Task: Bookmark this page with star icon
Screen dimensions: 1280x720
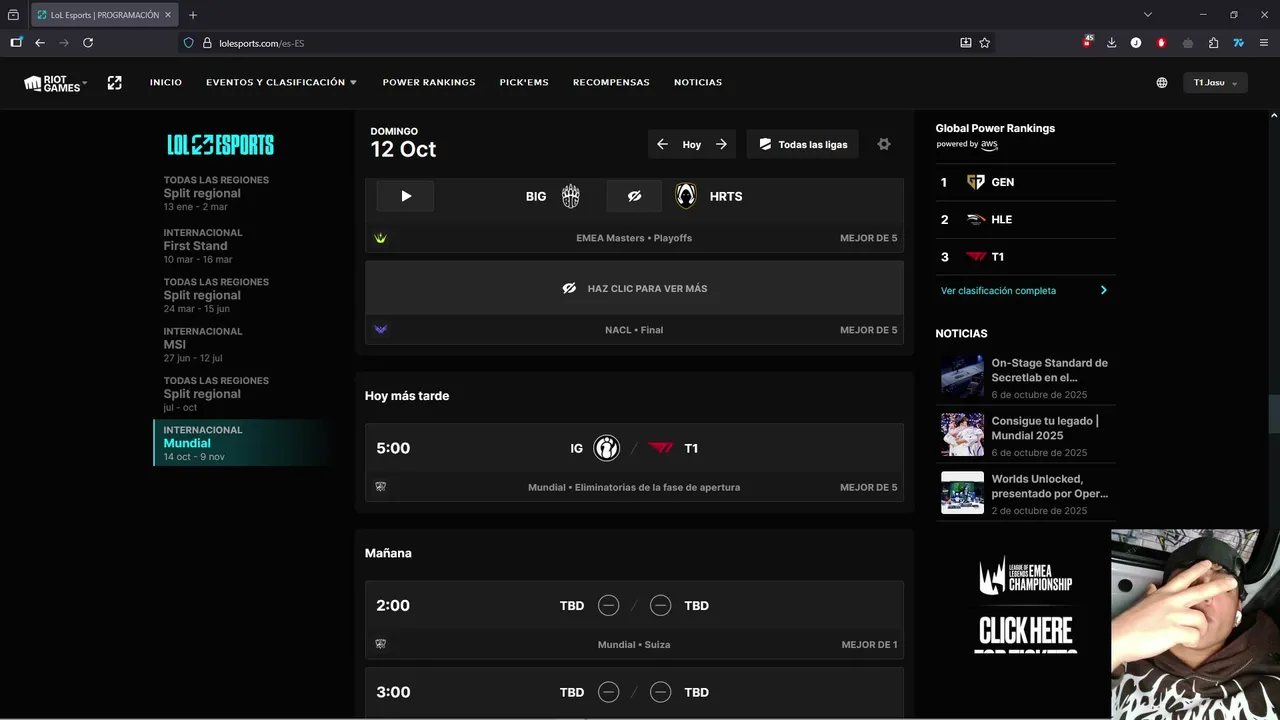Action: pyautogui.click(x=985, y=43)
